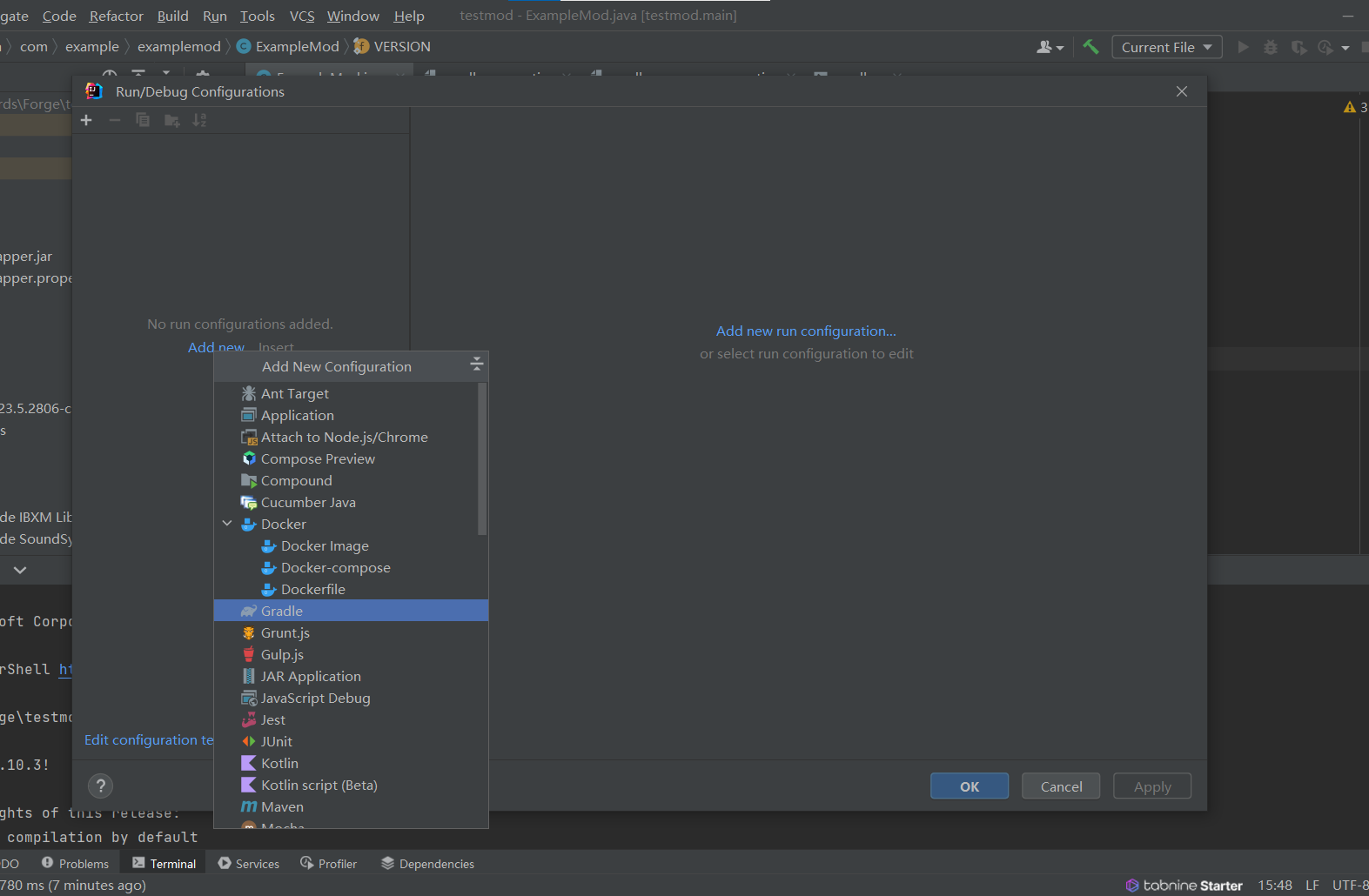Click the move into new folder icon
Image resolution: width=1369 pixels, height=896 pixels.
pos(171,120)
